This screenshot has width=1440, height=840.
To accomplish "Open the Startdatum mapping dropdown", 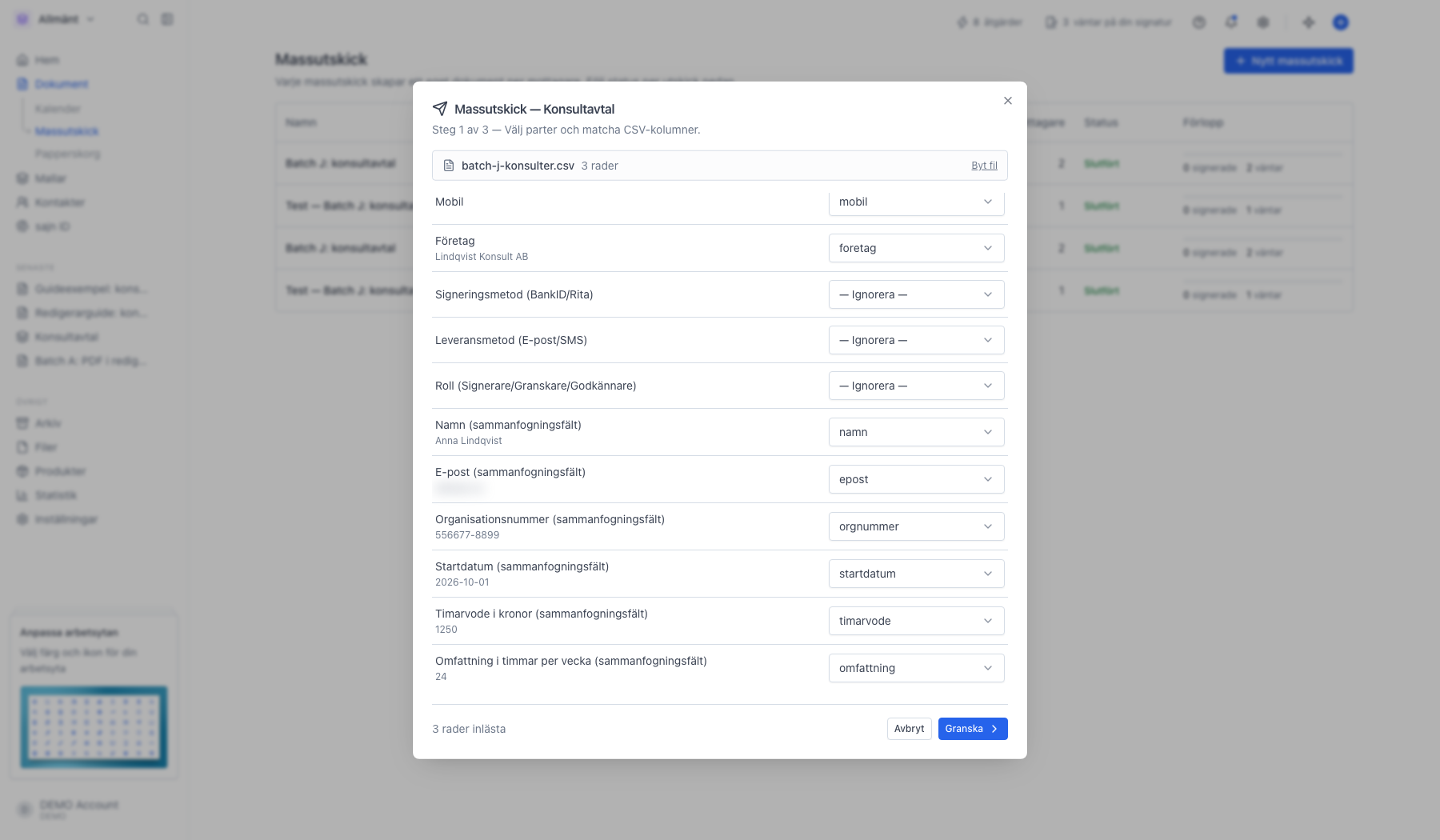I will coord(916,574).
